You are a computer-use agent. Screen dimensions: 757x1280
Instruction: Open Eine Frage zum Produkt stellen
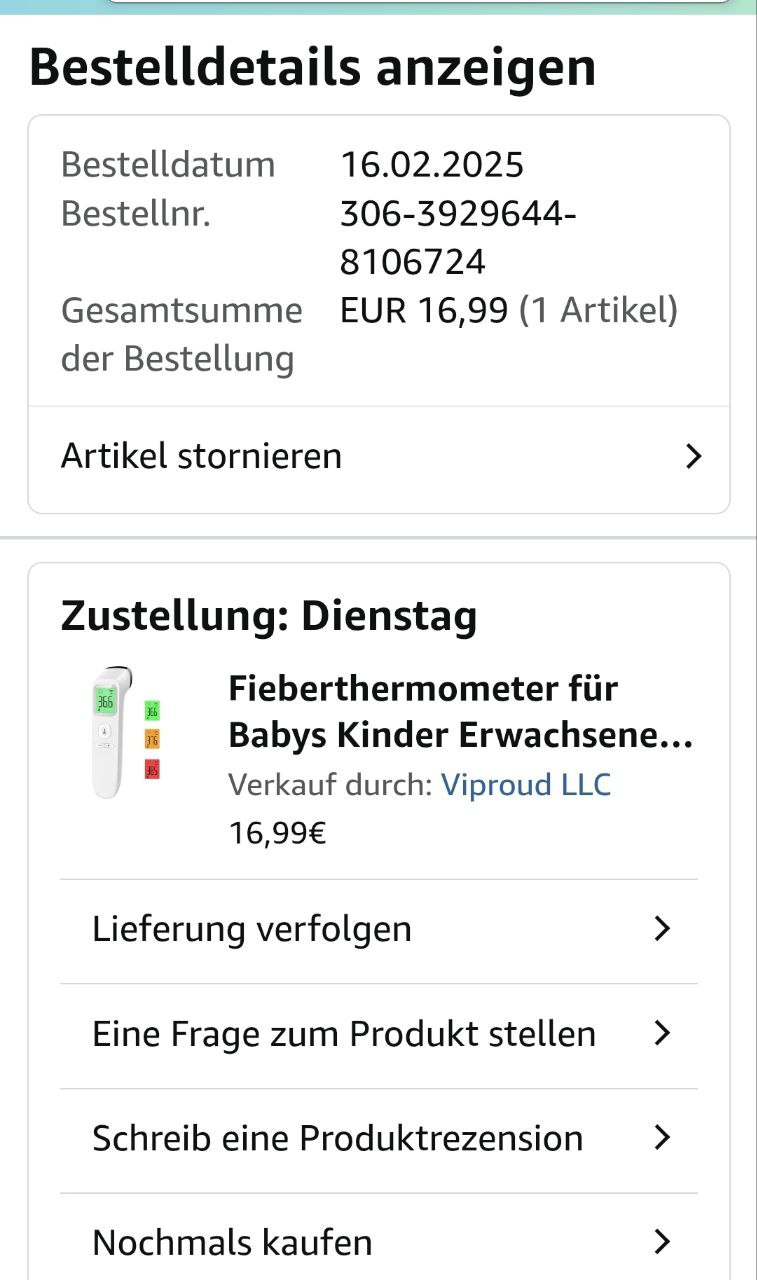(344, 1033)
